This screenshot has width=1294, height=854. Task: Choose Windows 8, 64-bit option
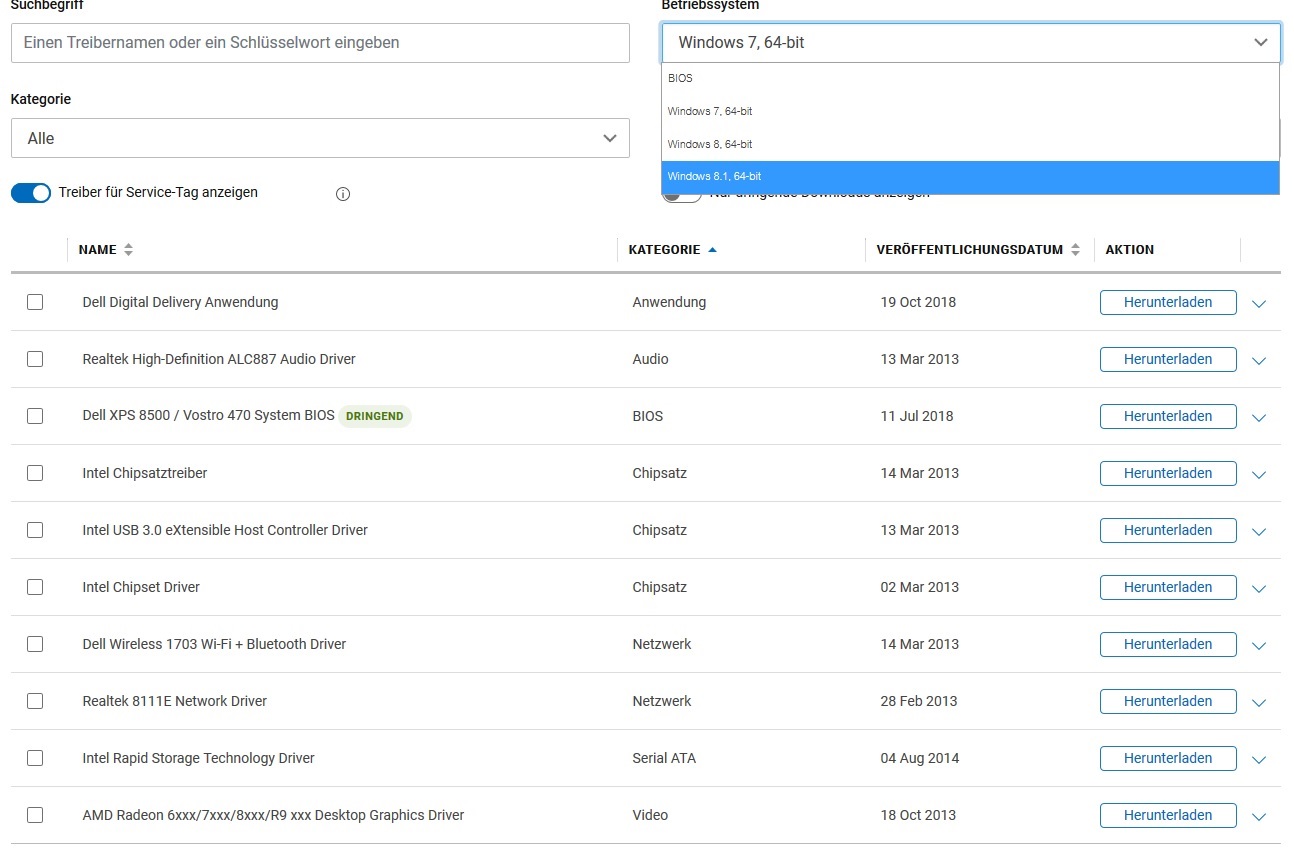971,144
